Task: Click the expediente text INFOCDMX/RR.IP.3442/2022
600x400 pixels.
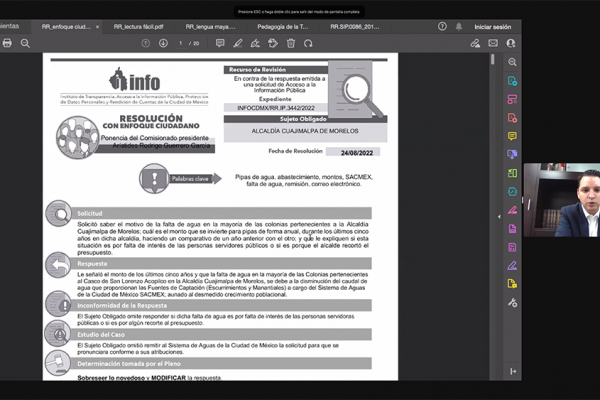Action: (276, 108)
